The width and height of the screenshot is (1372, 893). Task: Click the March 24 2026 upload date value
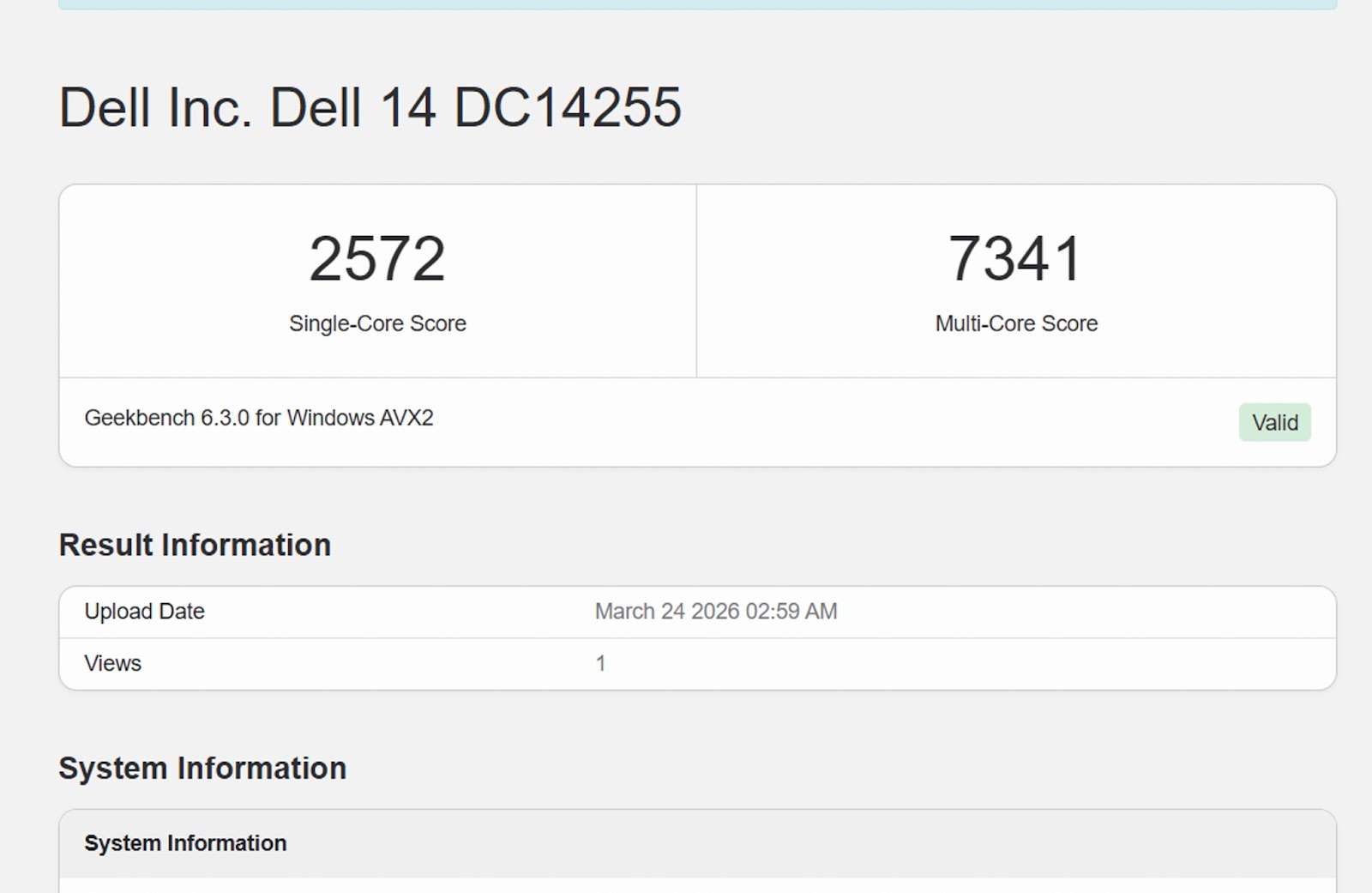tap(667, 611)
